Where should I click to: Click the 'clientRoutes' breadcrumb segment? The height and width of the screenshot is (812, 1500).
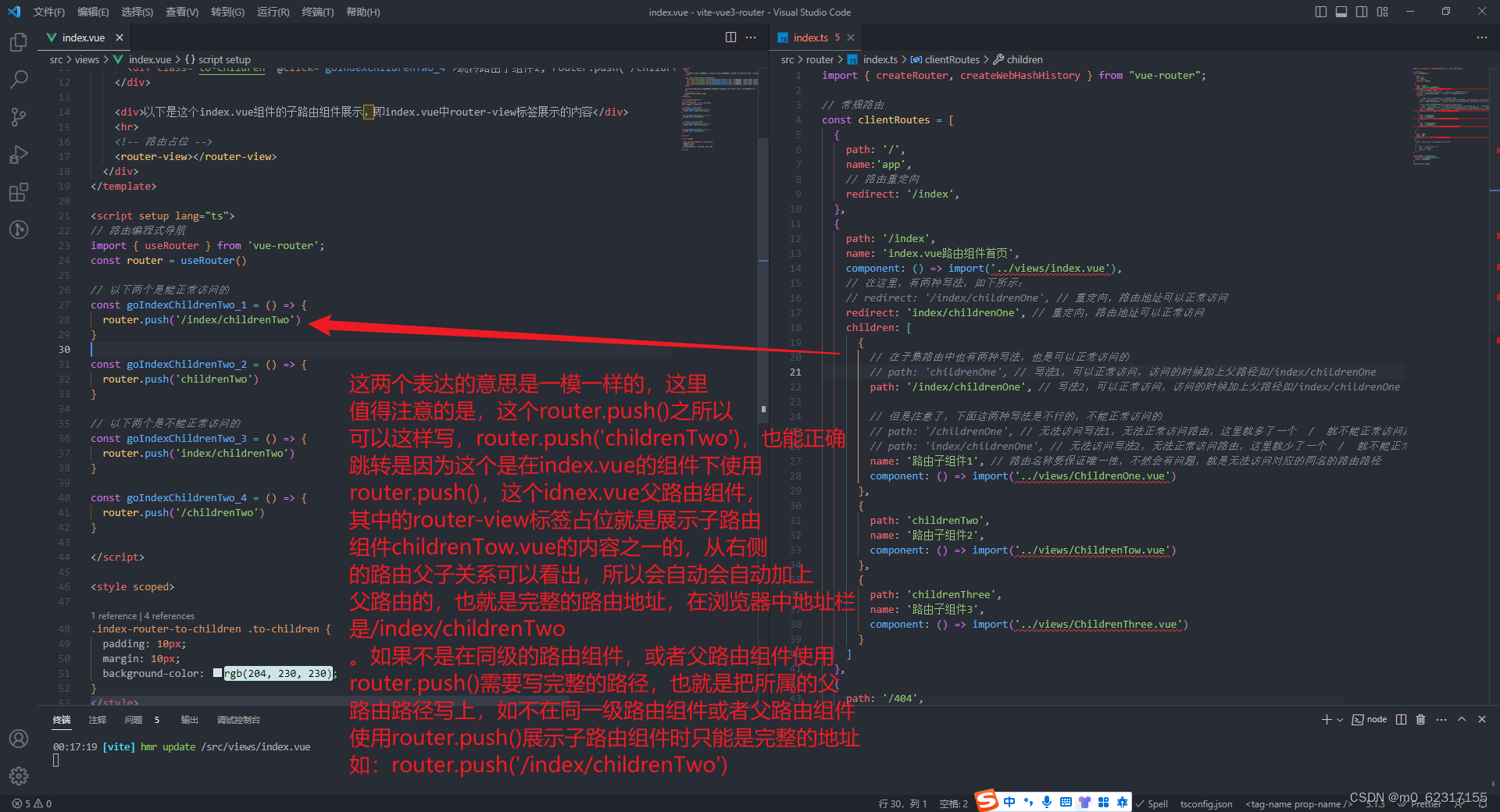[952, 60]
